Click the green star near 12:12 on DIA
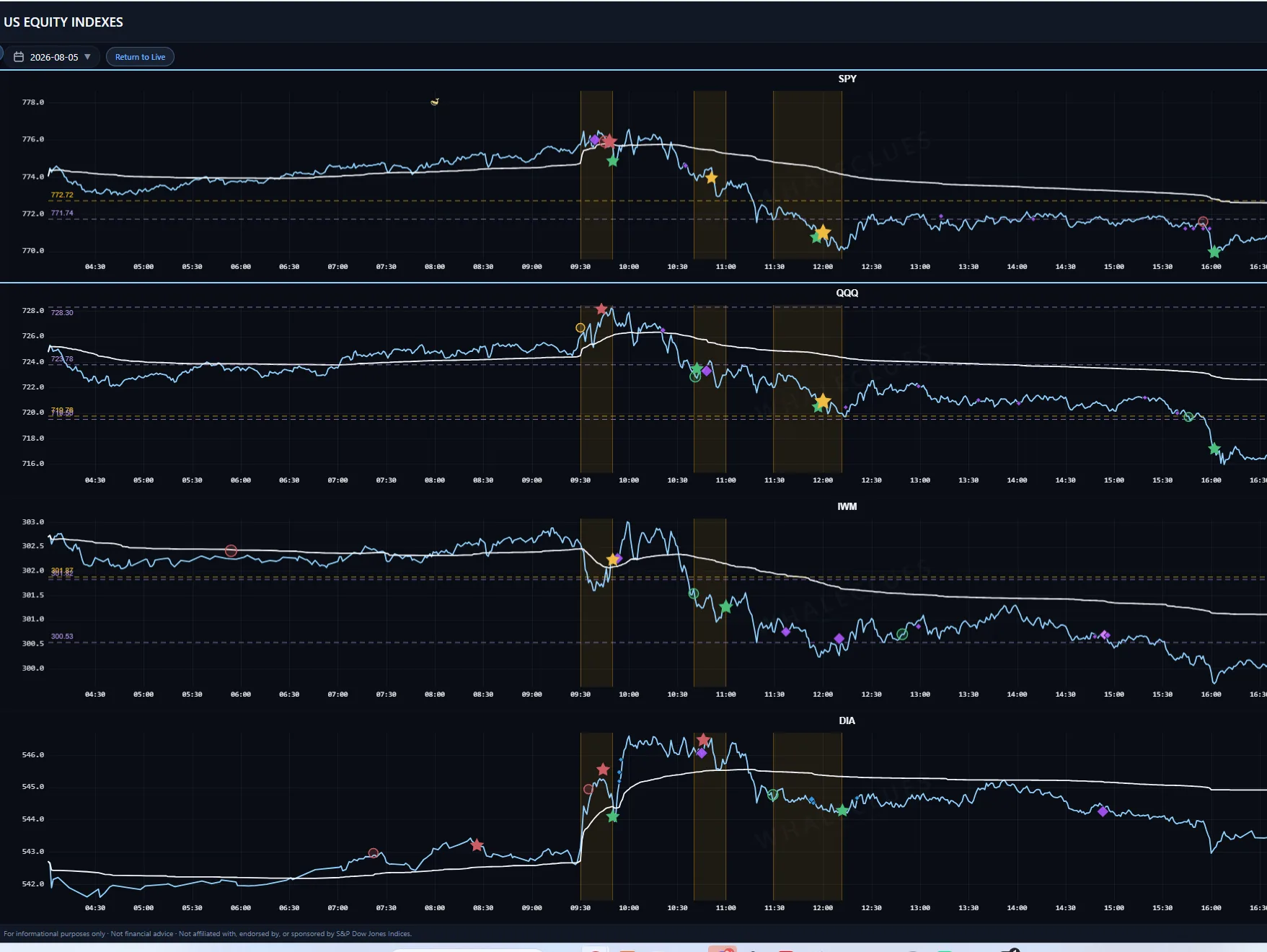 [842, 811]
